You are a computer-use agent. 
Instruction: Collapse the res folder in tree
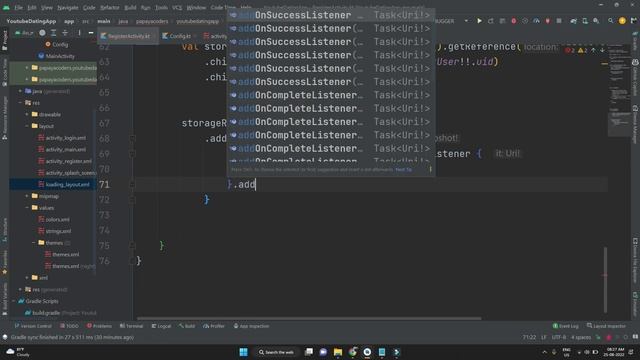(20, 103)
